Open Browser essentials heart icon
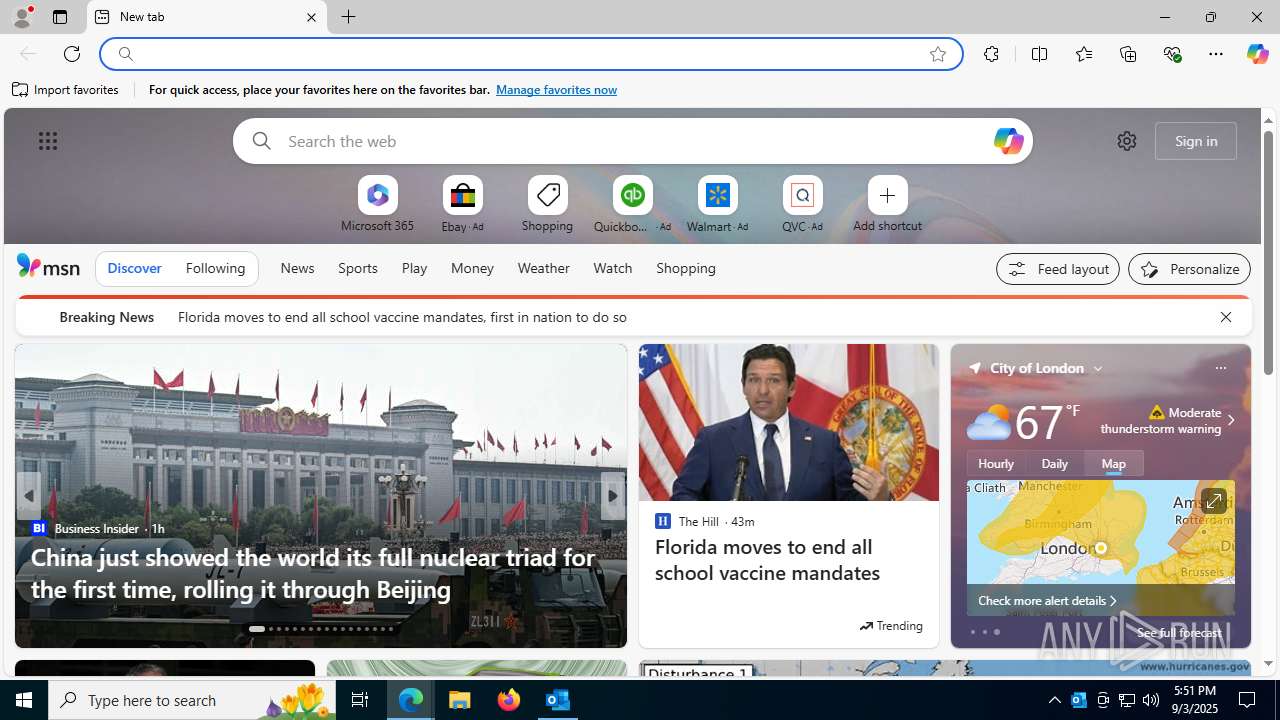This screenshot has width=1280, height=720. 1172,54
